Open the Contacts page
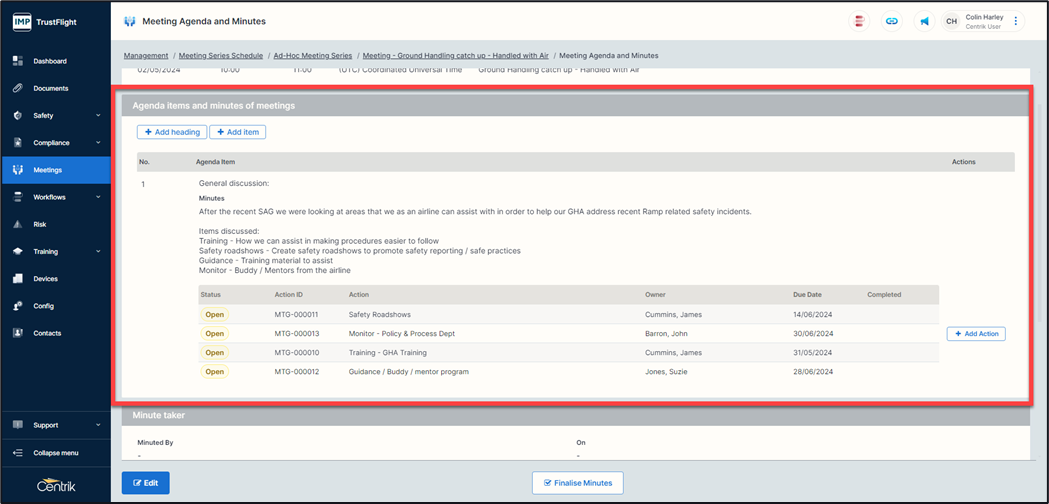Viewport: 1049px width, 504px height. tap(47, 333)
